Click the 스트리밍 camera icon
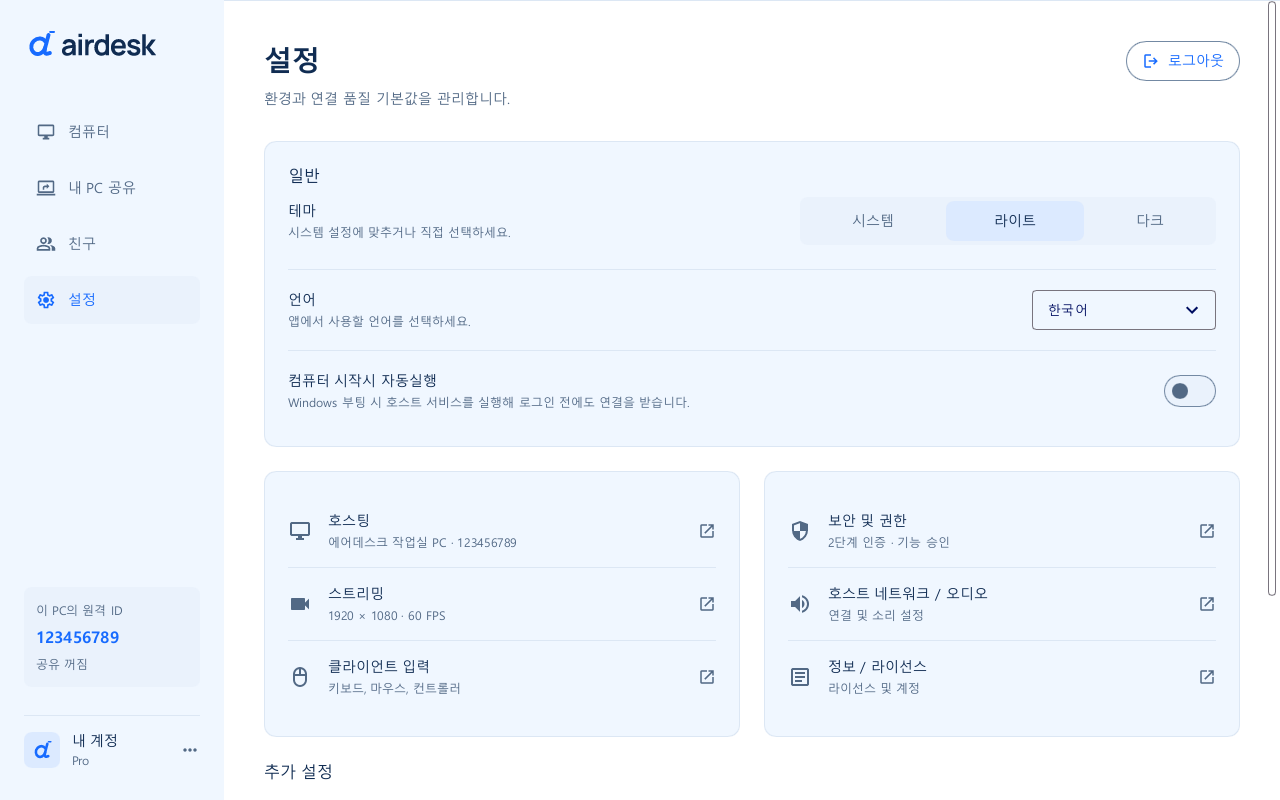The height and width of the screenshot is (800, 1280). coord(300,604)
